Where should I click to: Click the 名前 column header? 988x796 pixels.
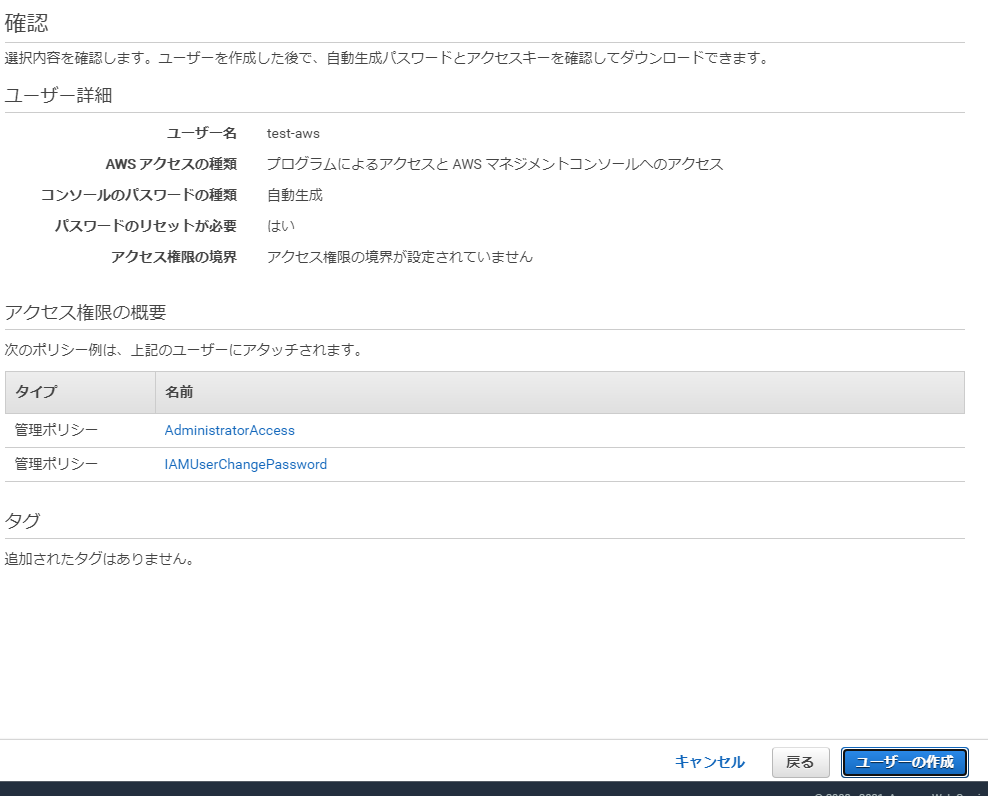[179, 392]
